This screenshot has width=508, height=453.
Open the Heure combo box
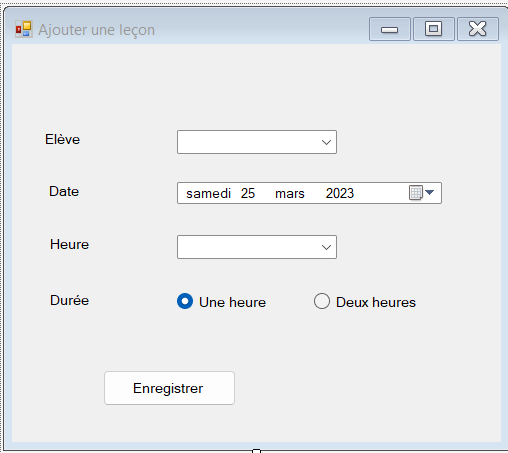click(257, 247)
